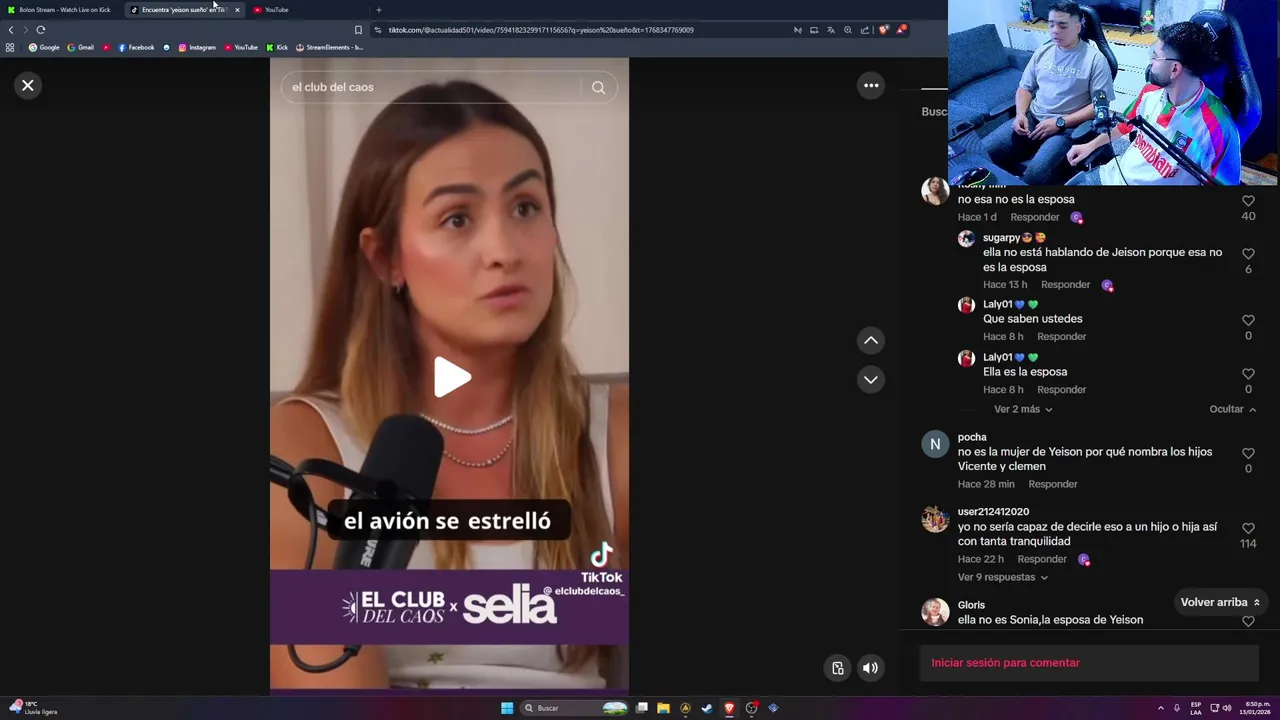Reload the page

[41, 30]
